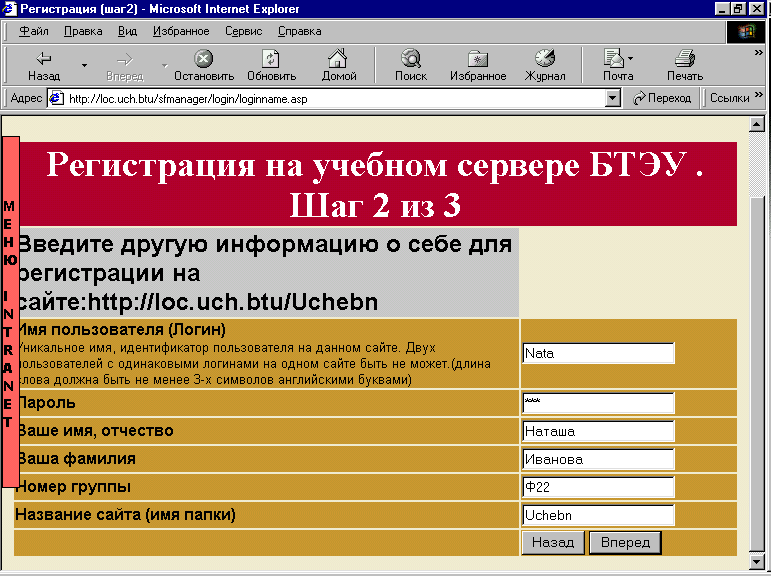Minimize the Internet Explorer window
Screen dimensions: 771x576
pyautogui.click(x=722, y=9)
